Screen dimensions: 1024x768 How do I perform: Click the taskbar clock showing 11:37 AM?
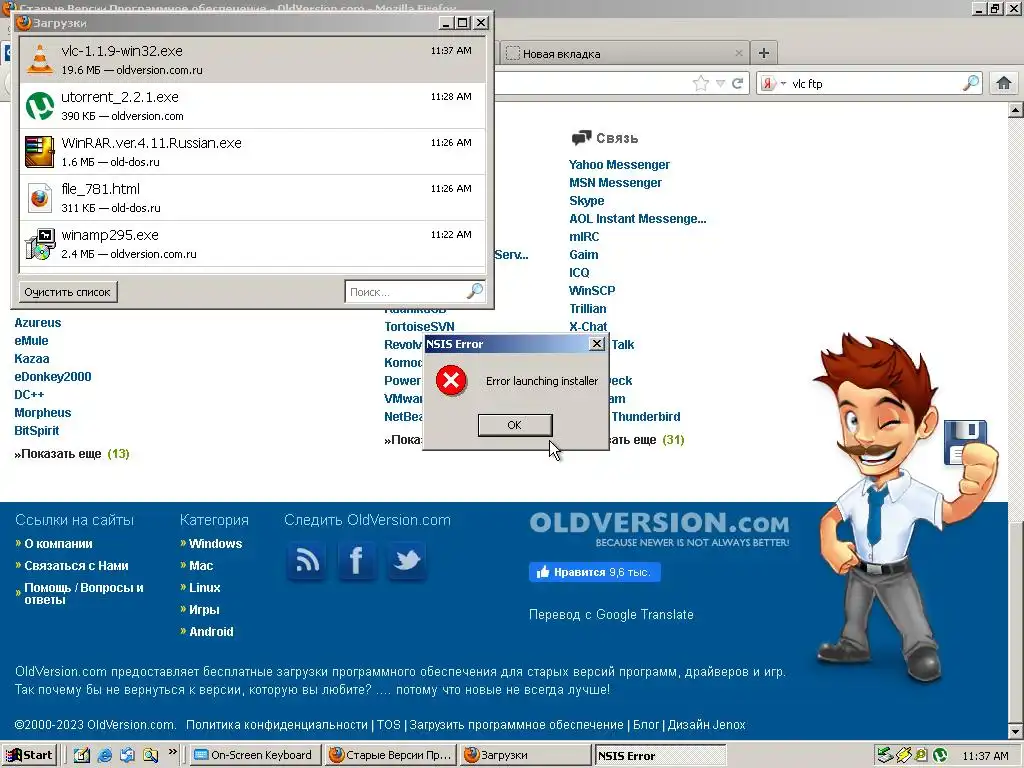click(985, 756)
